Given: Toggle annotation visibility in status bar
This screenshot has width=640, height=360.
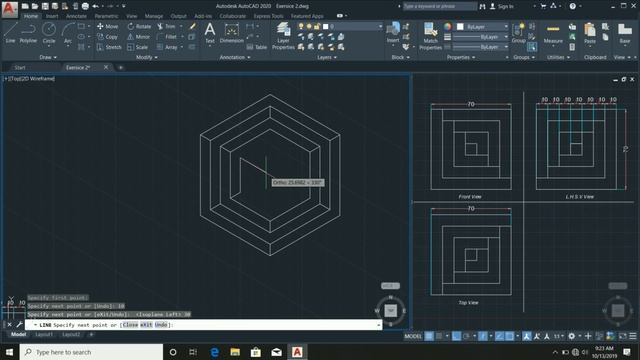Looking at the screenshot, I should [x=527, y=336].
